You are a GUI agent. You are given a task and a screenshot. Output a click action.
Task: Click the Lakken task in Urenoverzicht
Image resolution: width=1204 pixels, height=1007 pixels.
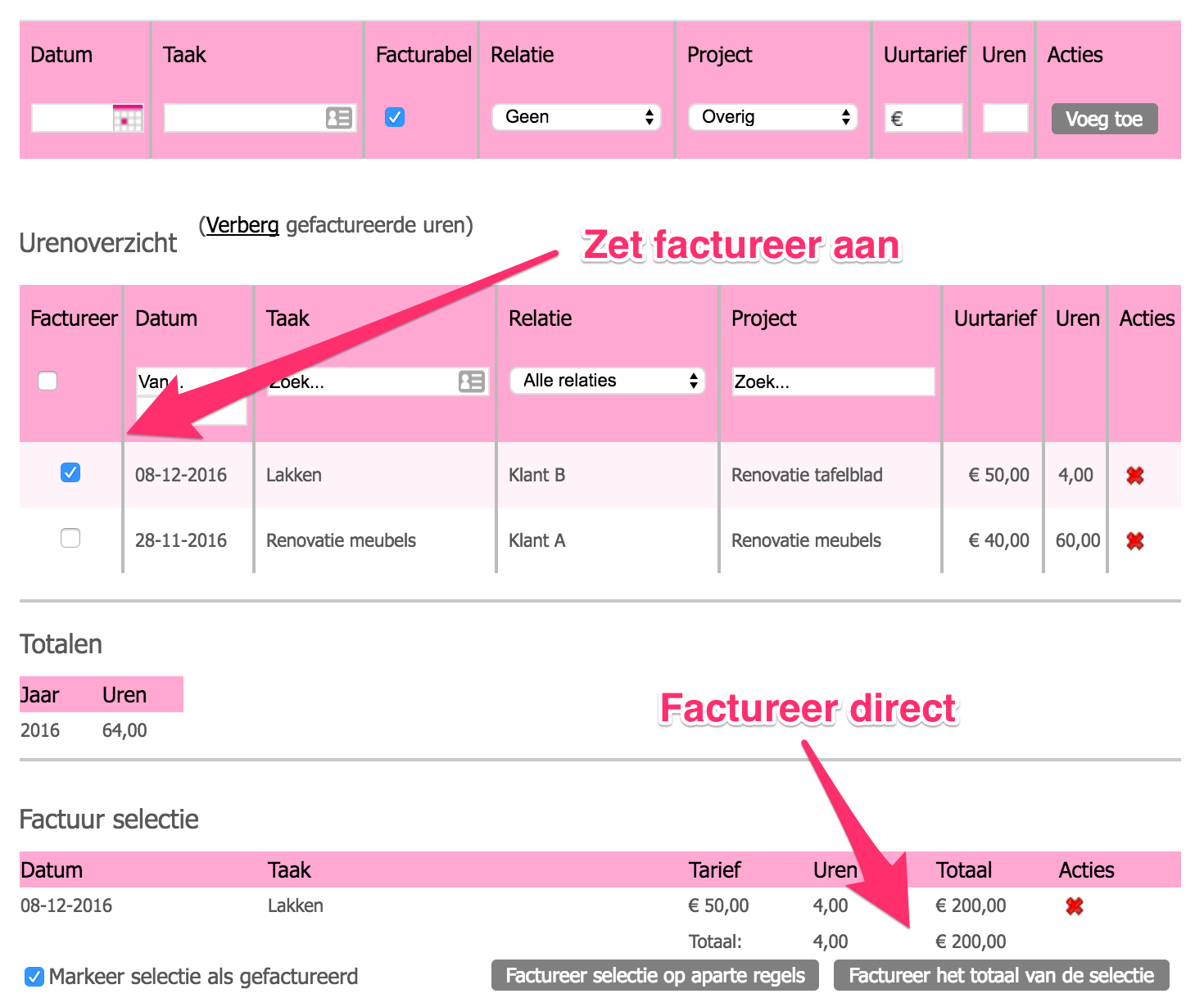[x=294, y=475]
